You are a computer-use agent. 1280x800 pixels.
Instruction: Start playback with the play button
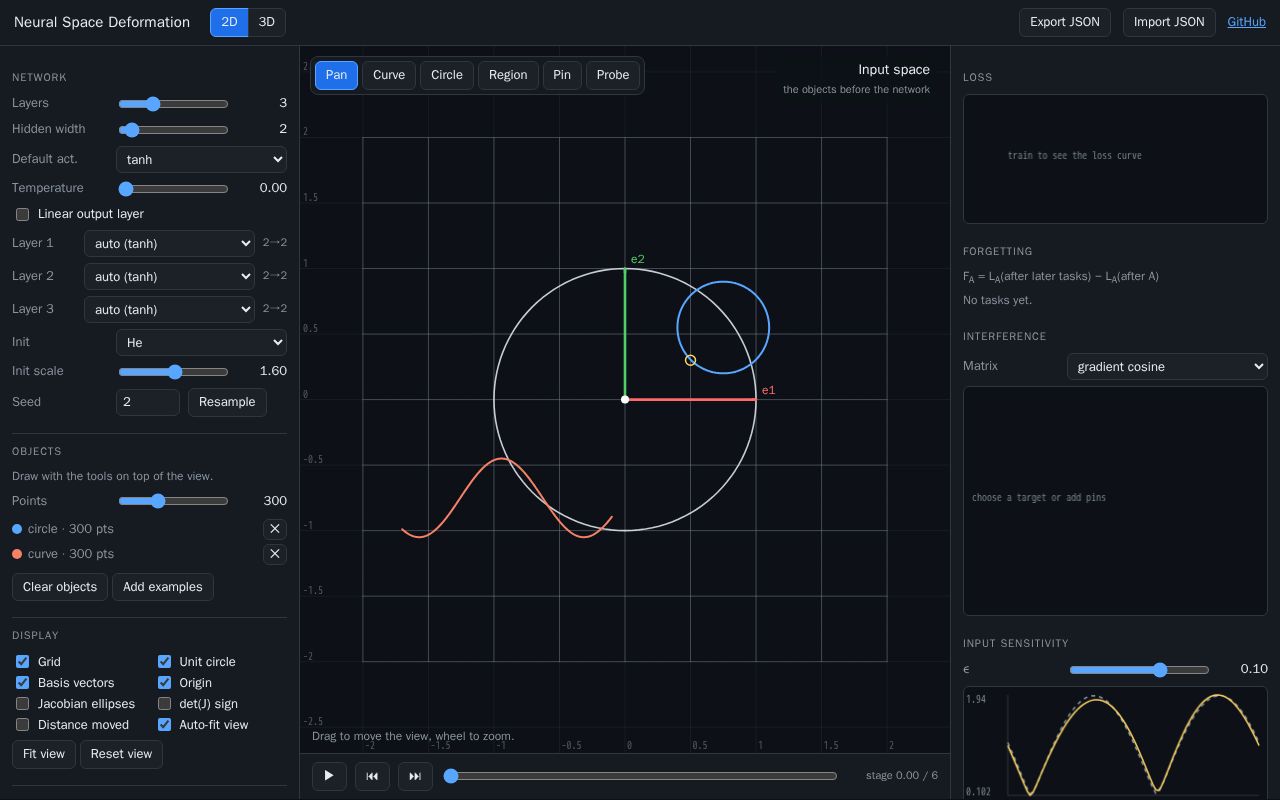[x=329, y=775]
